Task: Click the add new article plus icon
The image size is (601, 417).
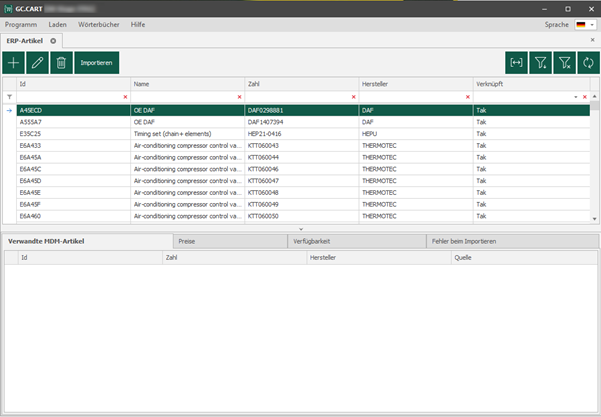Action: pyautogui.click(x=13, y=62)
